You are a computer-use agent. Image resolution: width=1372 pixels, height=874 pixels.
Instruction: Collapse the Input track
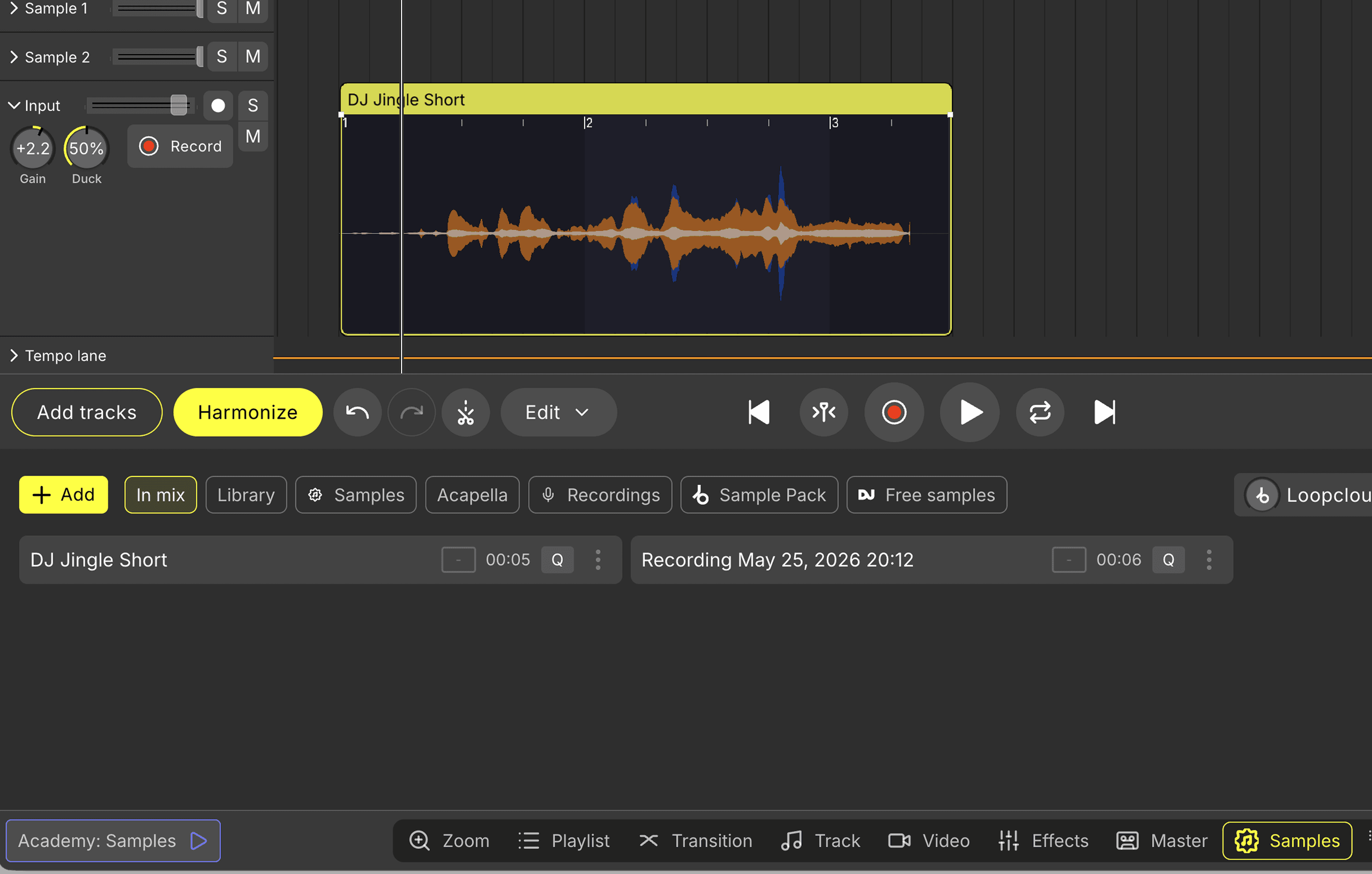click(14, 106)
